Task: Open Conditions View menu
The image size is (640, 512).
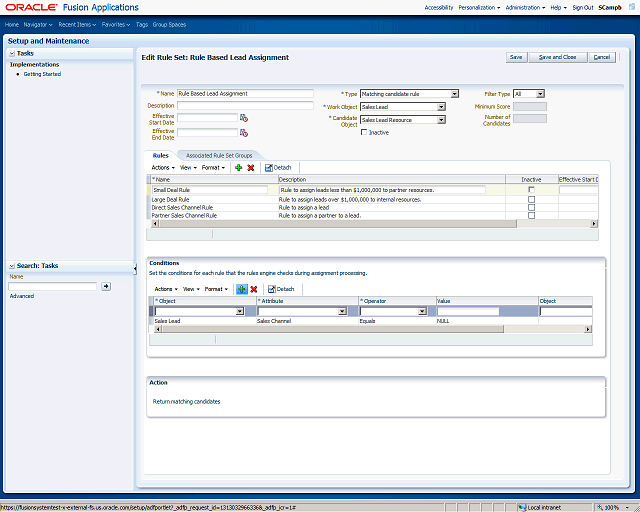Action: [x=191, y=289]
